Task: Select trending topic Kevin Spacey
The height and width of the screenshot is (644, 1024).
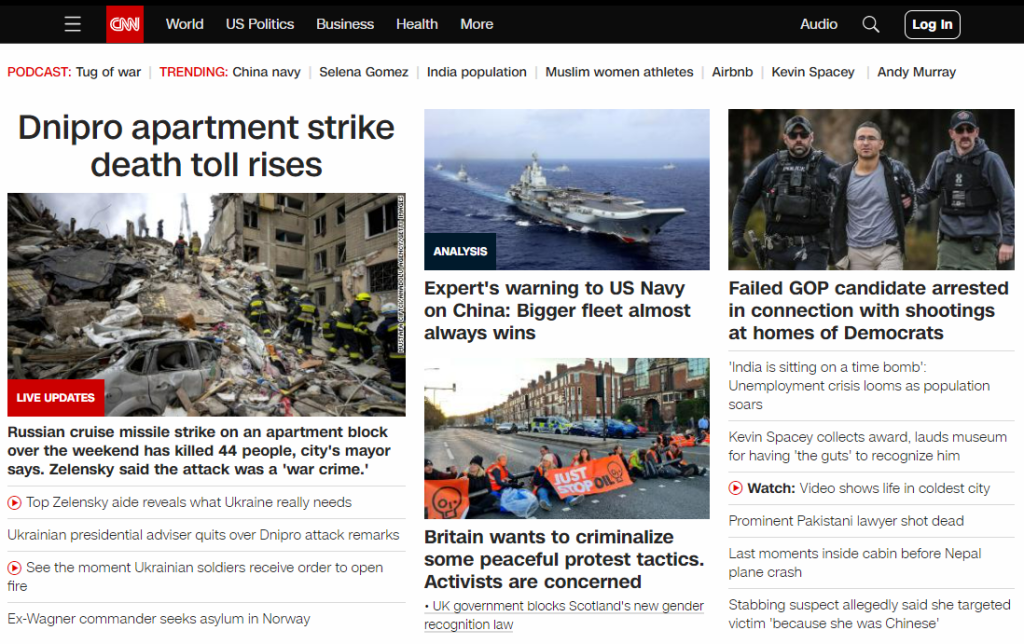Action: tap(813, 72)
